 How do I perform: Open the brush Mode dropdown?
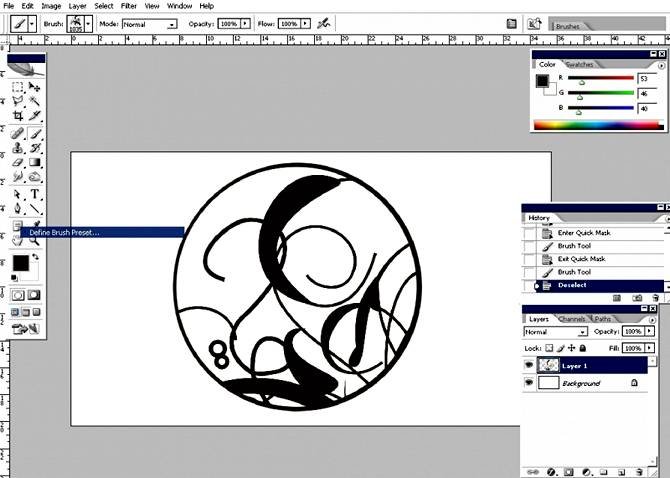coord(150,23)
